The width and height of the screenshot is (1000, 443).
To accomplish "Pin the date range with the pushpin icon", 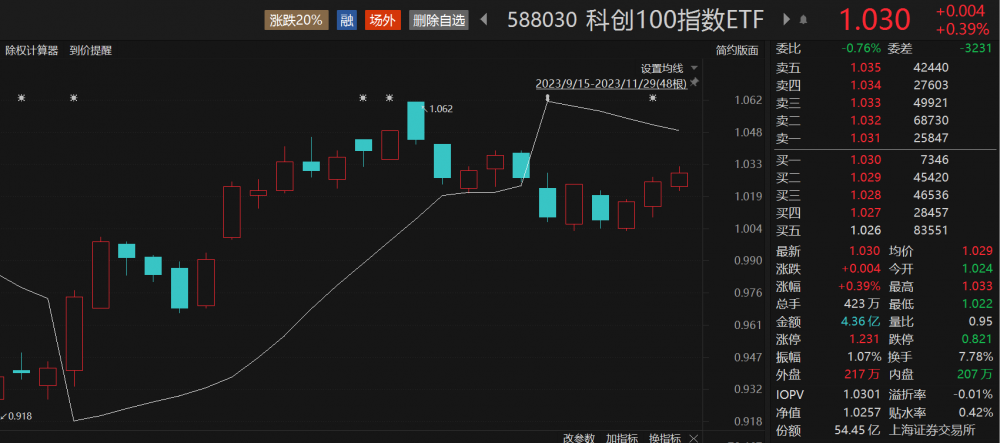I will point(695,83).
